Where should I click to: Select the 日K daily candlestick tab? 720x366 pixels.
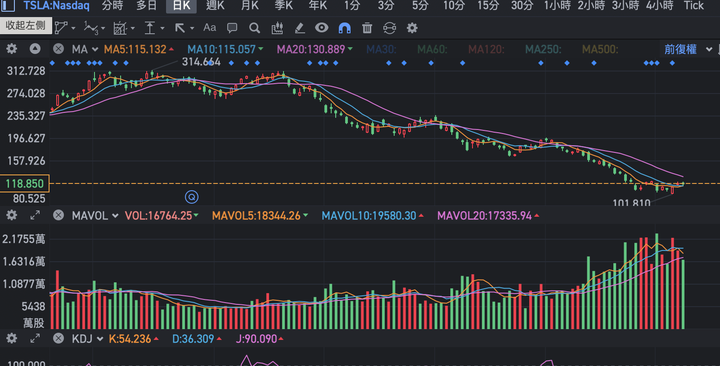point(181,6)
